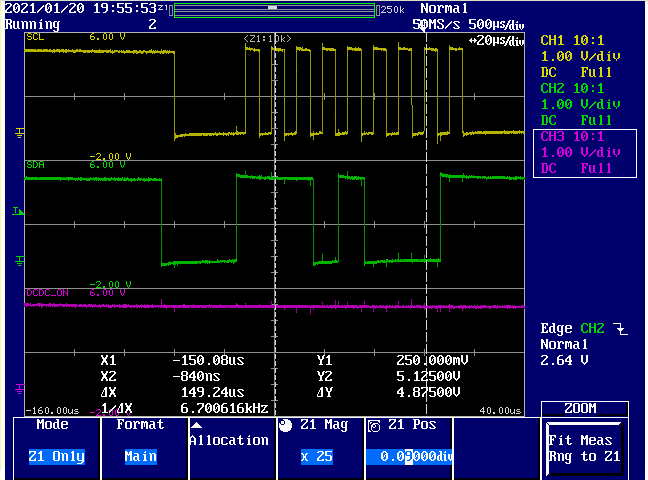
Task: Click the 2.64 V trigger level value
Action: [x=564, y=361]
